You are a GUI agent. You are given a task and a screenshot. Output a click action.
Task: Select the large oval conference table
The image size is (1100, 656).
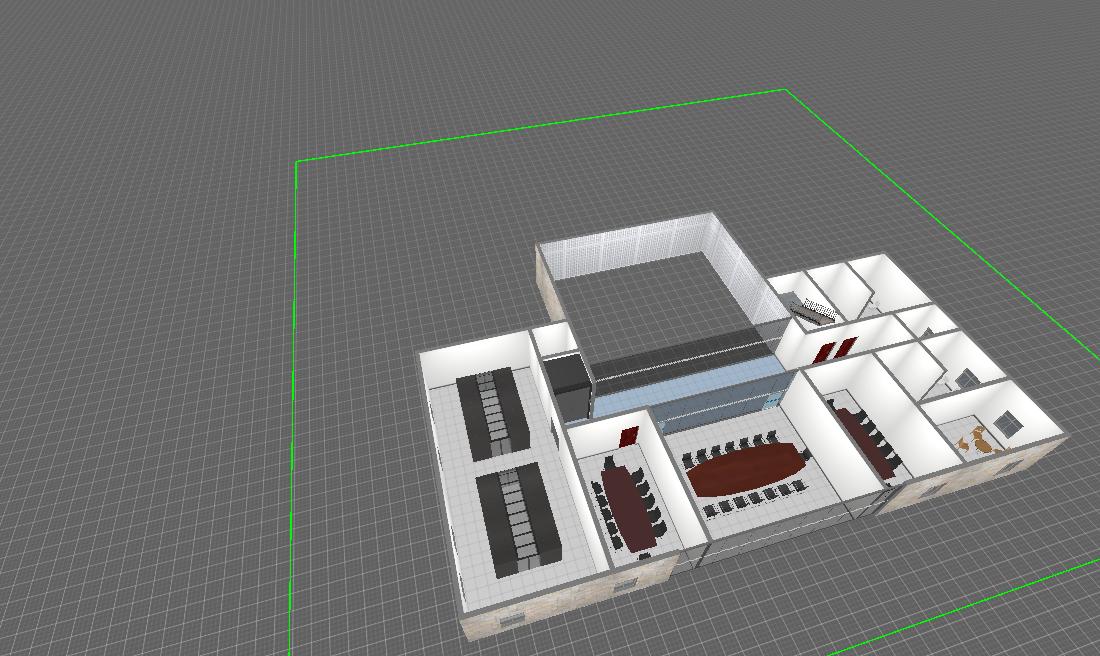click(747, 468)
